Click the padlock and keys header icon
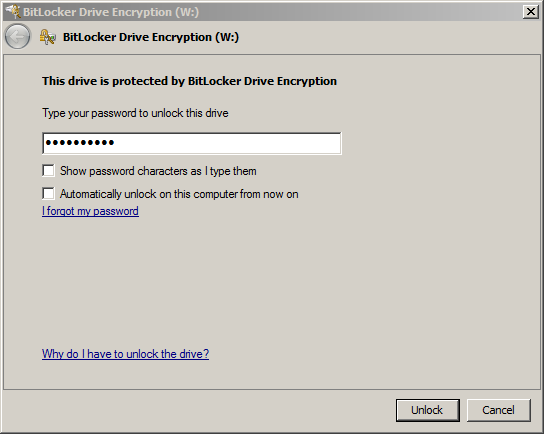Screen dimensions: 544x434 point(48,37)
